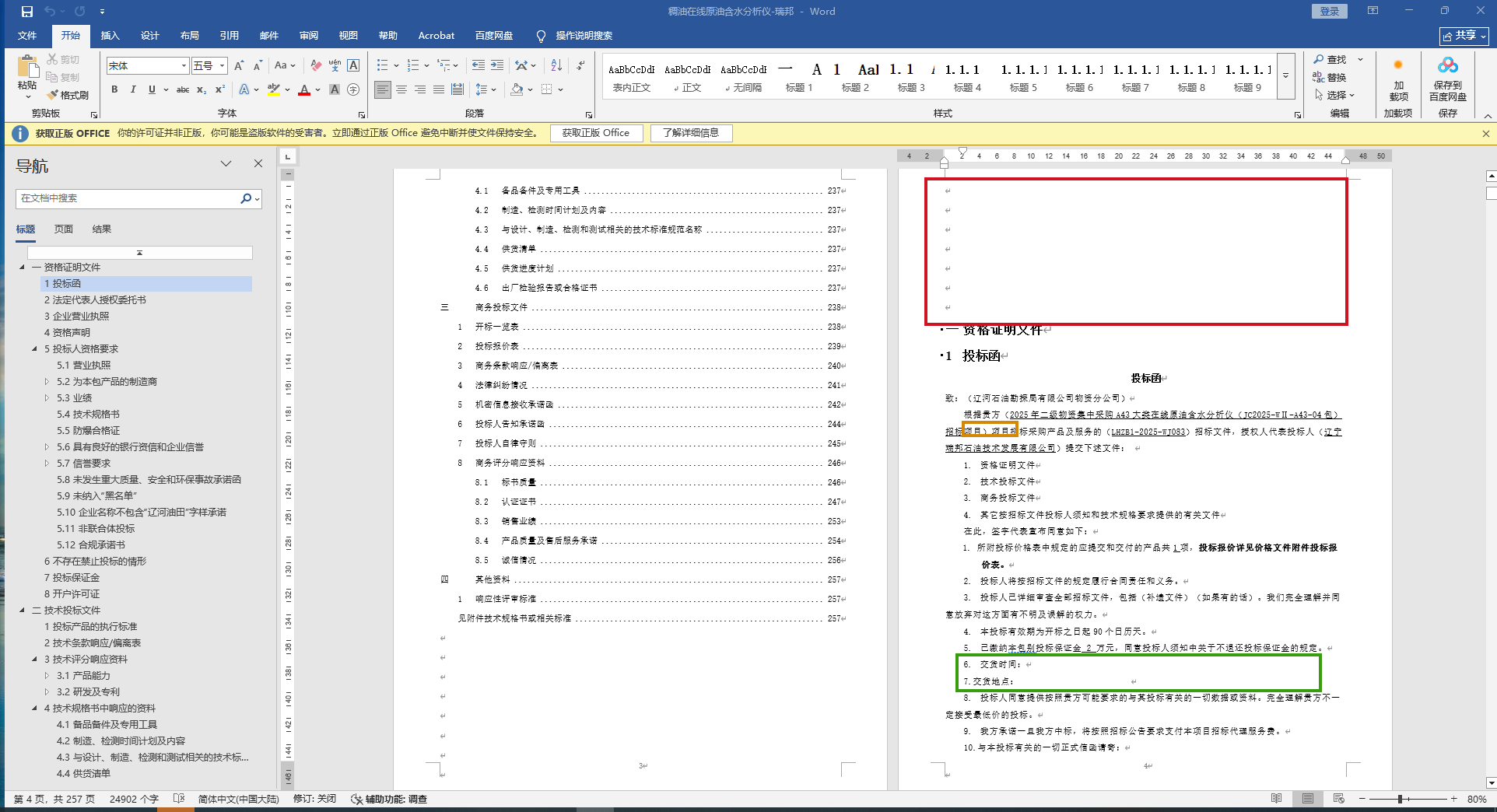Image resolution: width=1497 pixels, height=812 pixels.
Task: Toggle Italic formatting
Action: [133, 89]
